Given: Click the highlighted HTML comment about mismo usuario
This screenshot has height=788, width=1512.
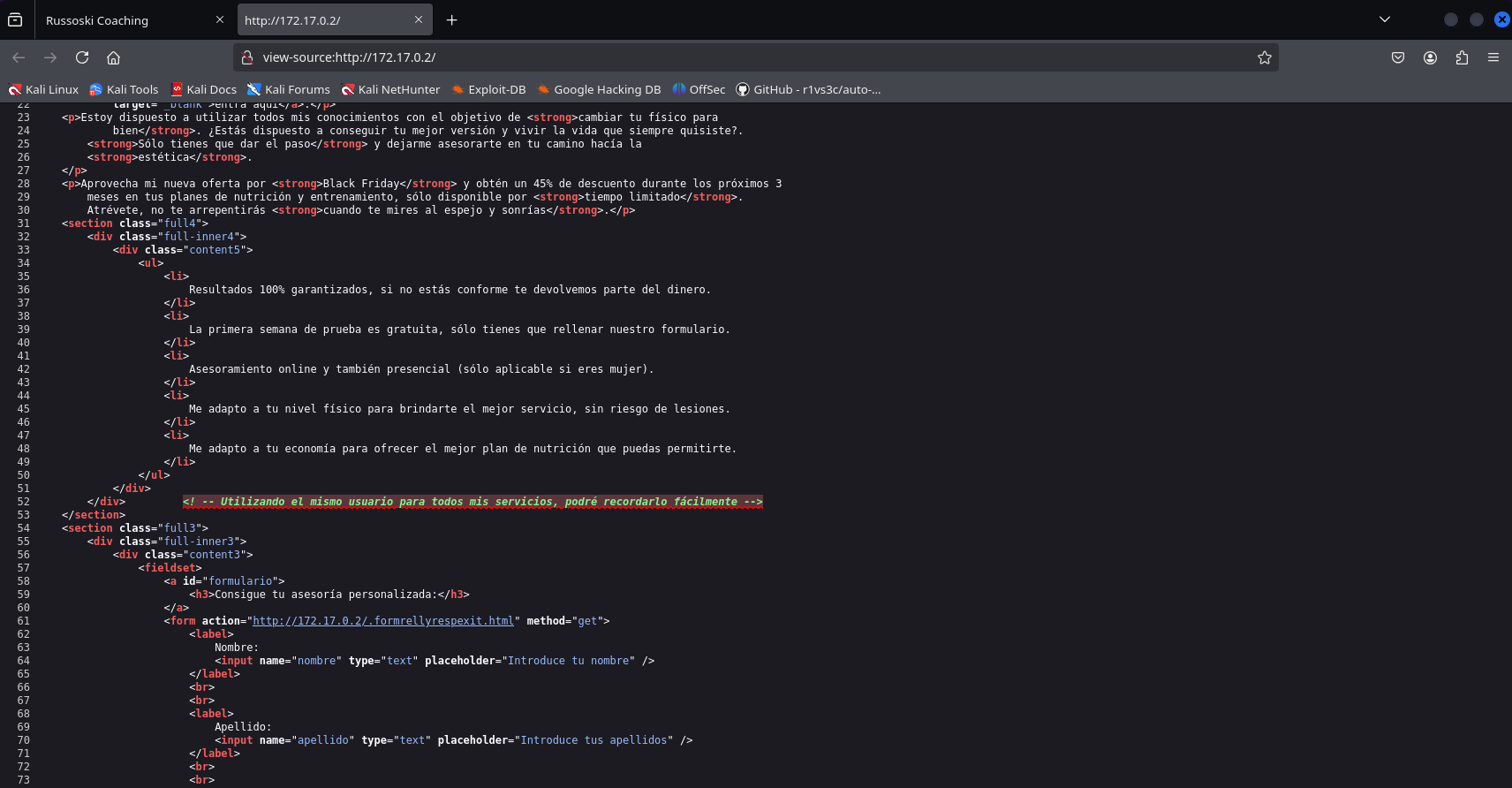Looking at the screenshot, I should [472, 502].
